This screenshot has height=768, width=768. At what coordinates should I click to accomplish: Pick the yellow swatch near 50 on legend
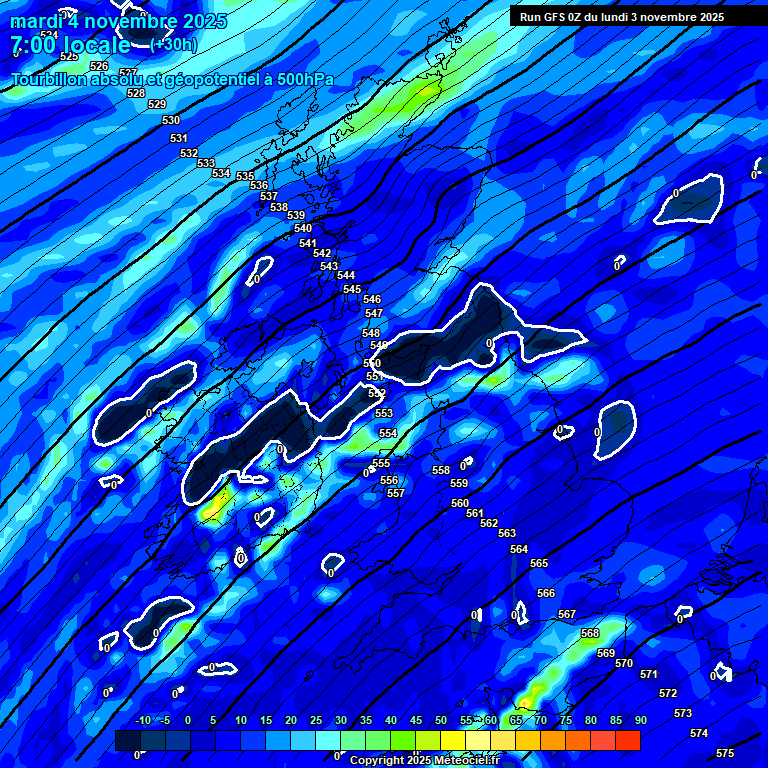(453, 741)
